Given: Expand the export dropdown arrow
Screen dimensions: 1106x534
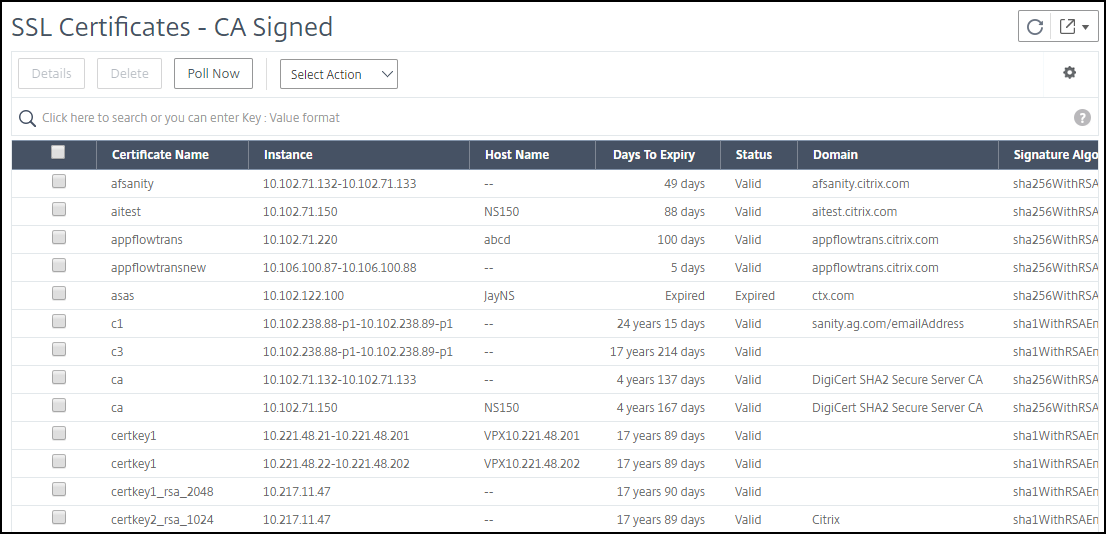Looking at the screenshot, I should (x=1085, y=28).
